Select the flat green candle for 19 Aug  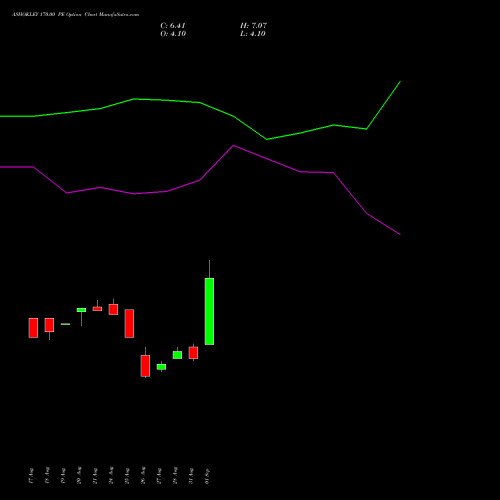[65, 324]
